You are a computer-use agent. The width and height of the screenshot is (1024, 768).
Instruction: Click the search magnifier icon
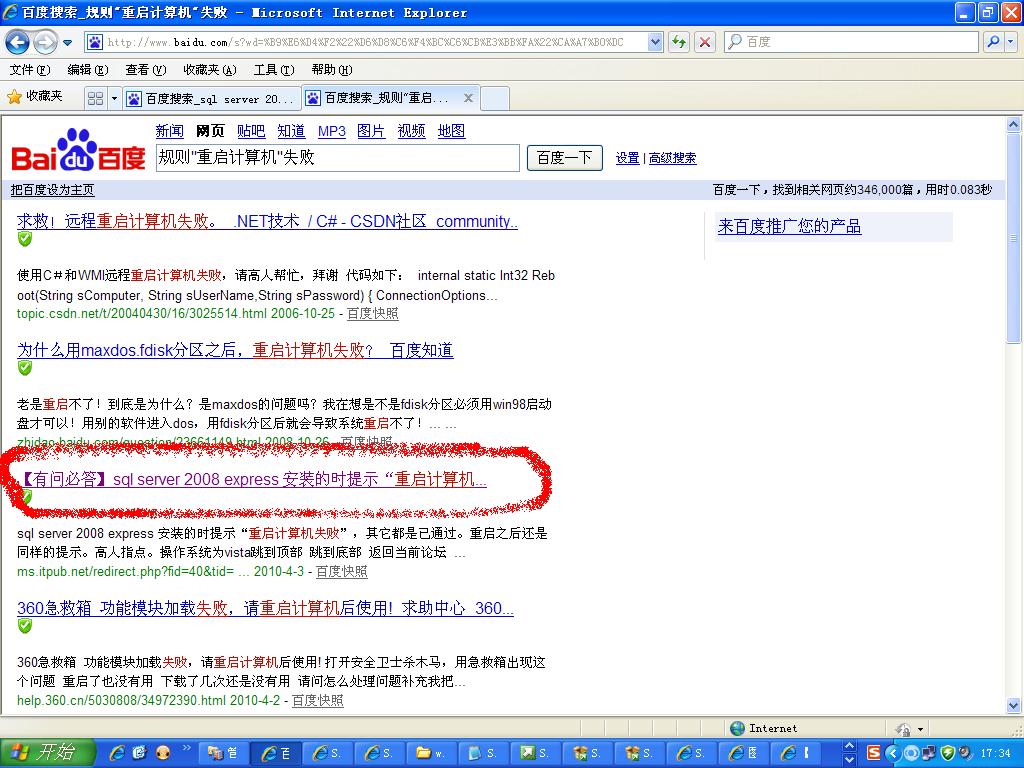tap(991, 42)
